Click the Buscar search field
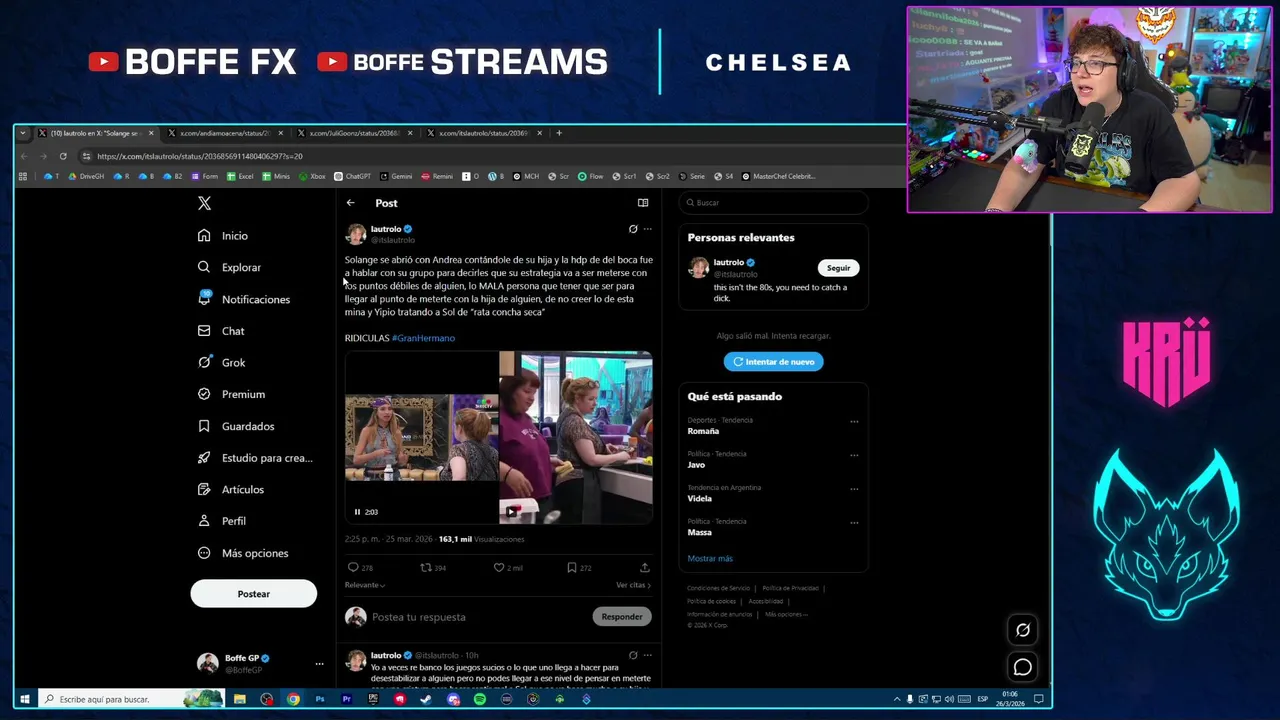Viewport: 1280px width, 720px height. pos(774,203)
